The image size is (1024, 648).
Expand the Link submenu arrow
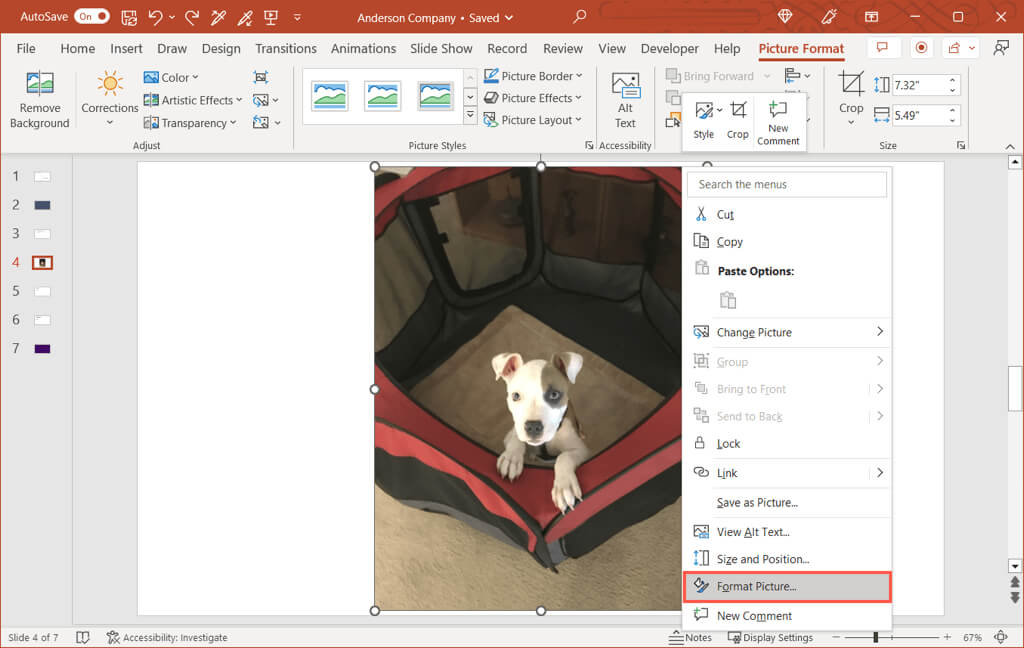(x=879, y=473)
